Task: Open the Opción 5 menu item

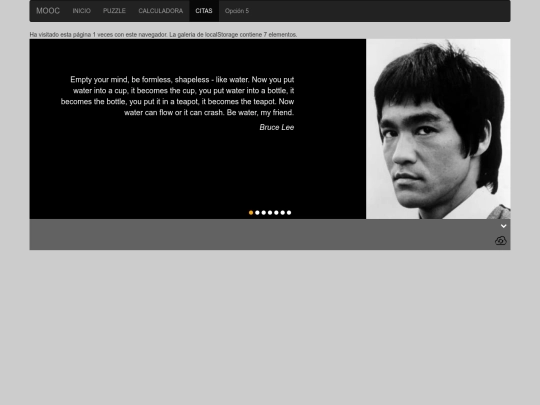Action: 237,11
